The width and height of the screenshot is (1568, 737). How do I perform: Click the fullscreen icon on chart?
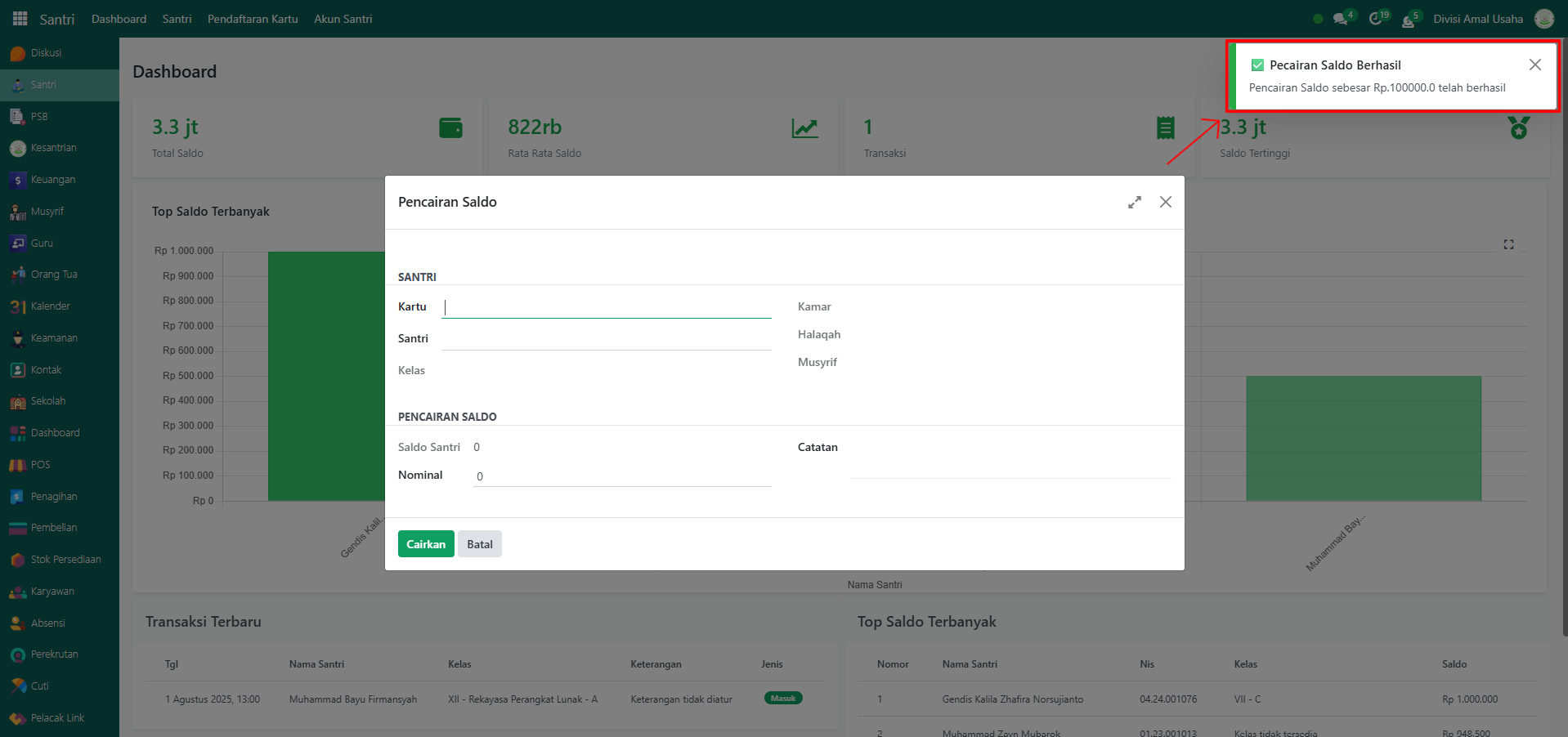click(x=1508, y=244)
